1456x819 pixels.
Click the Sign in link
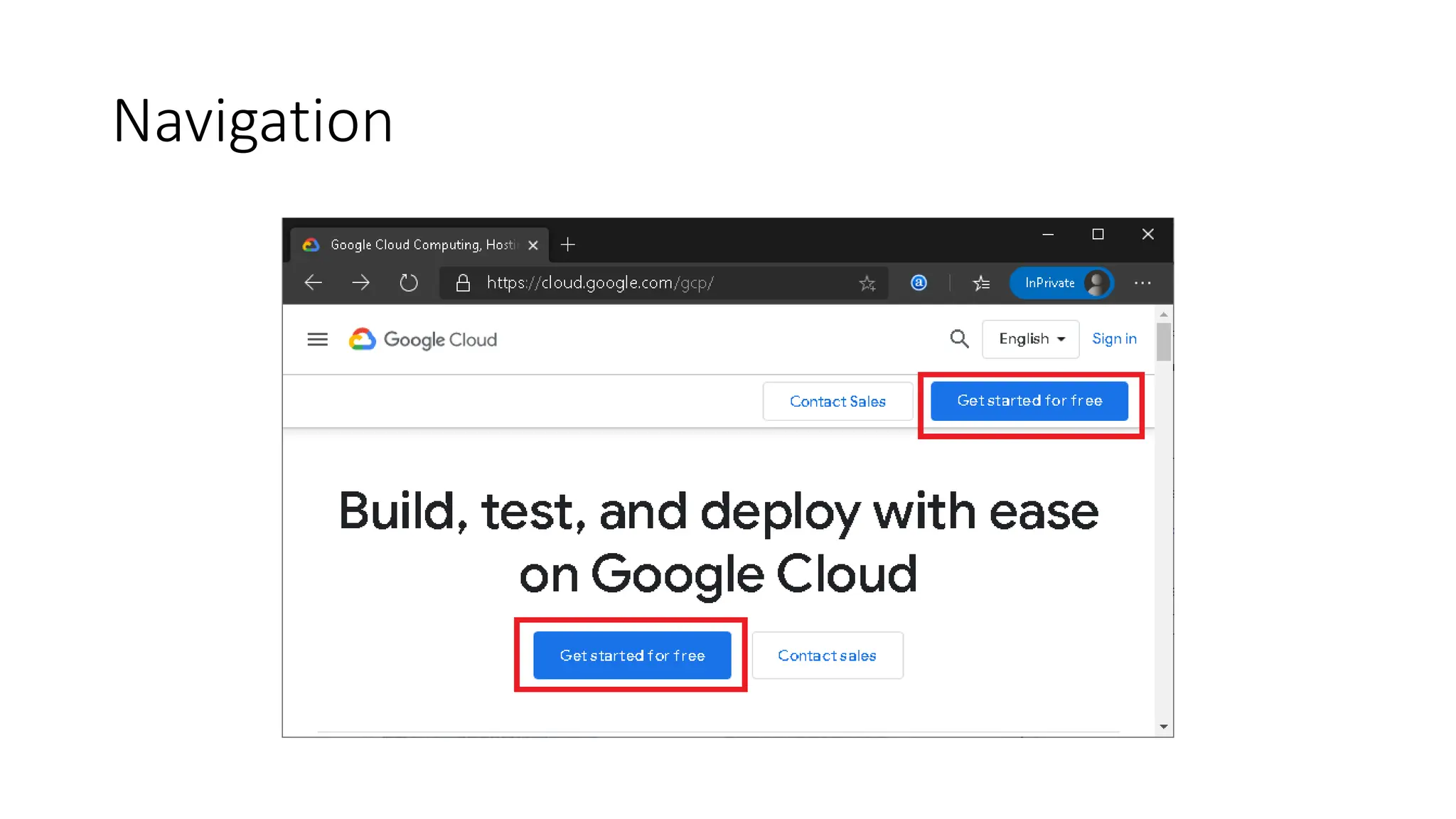1114,339
